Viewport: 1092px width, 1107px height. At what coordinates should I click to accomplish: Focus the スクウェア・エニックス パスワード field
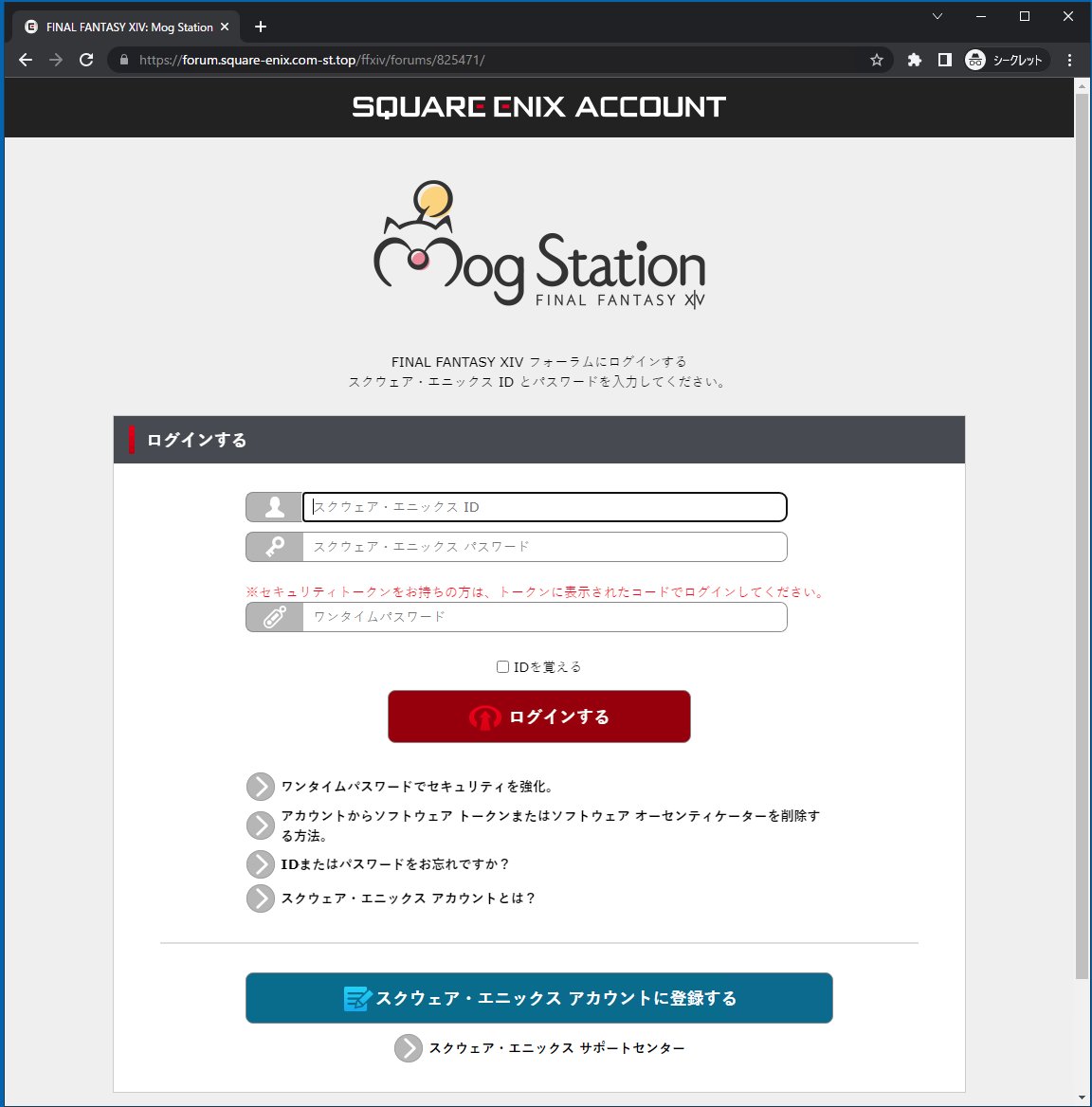(x=545, y=547)
